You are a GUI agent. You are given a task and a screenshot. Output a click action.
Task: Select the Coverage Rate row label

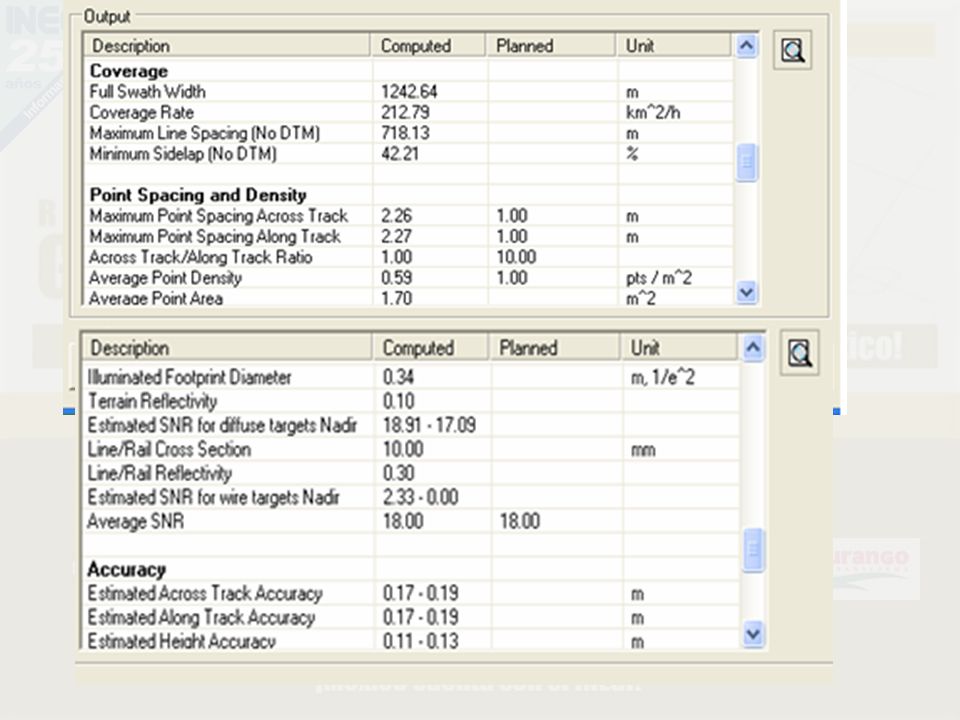point(141,113)
